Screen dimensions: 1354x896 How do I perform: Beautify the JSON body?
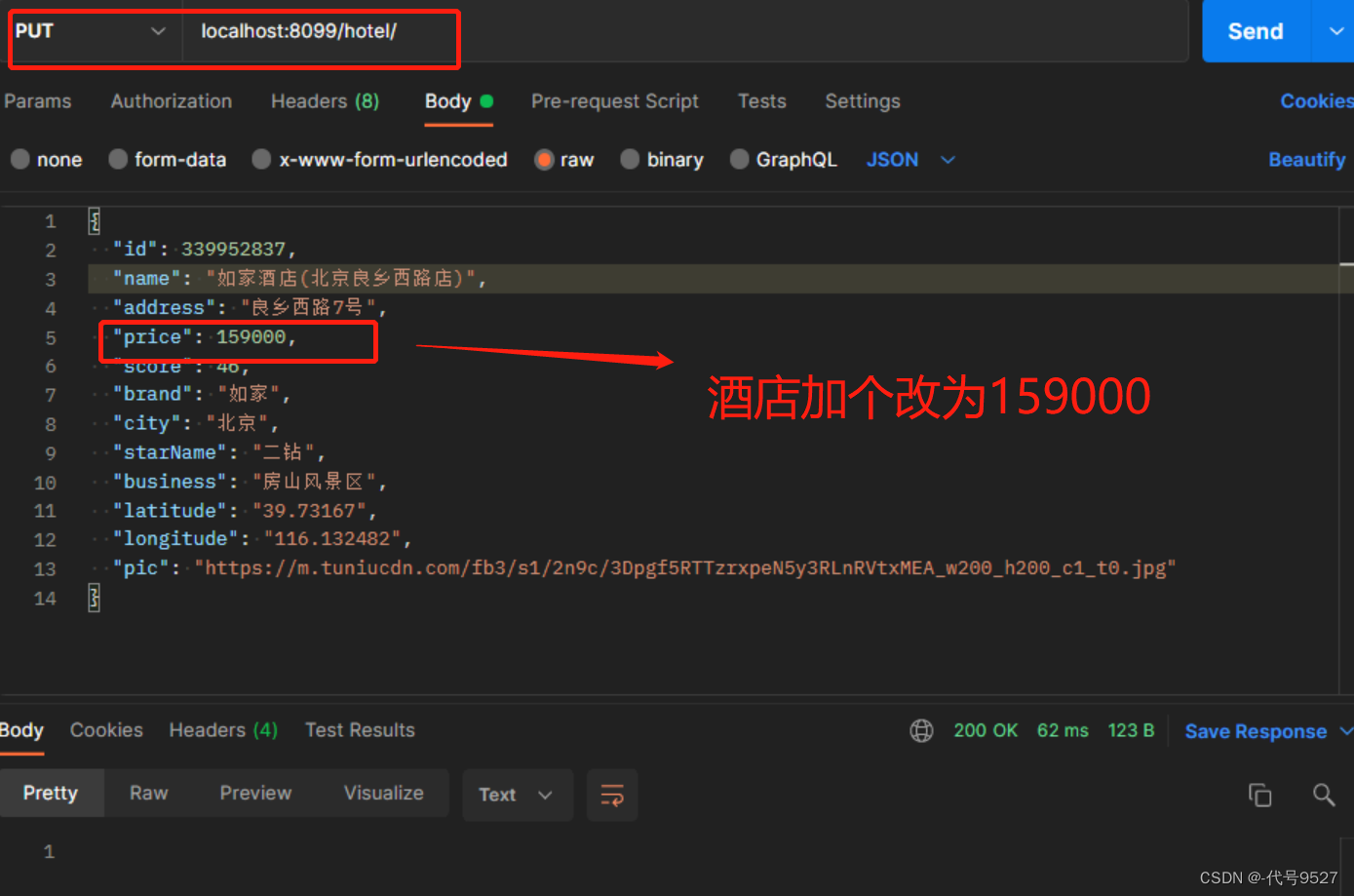coord(1306,160)
